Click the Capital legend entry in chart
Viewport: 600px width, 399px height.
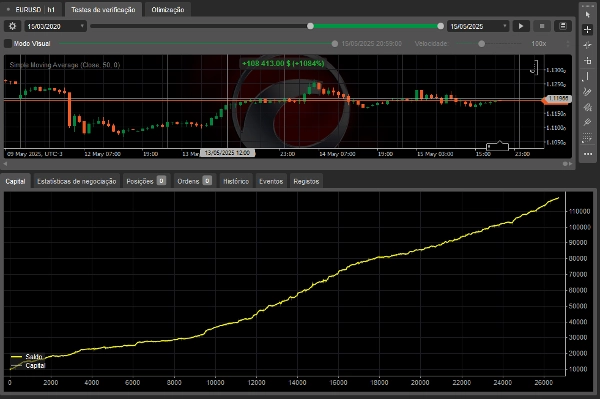28,366
